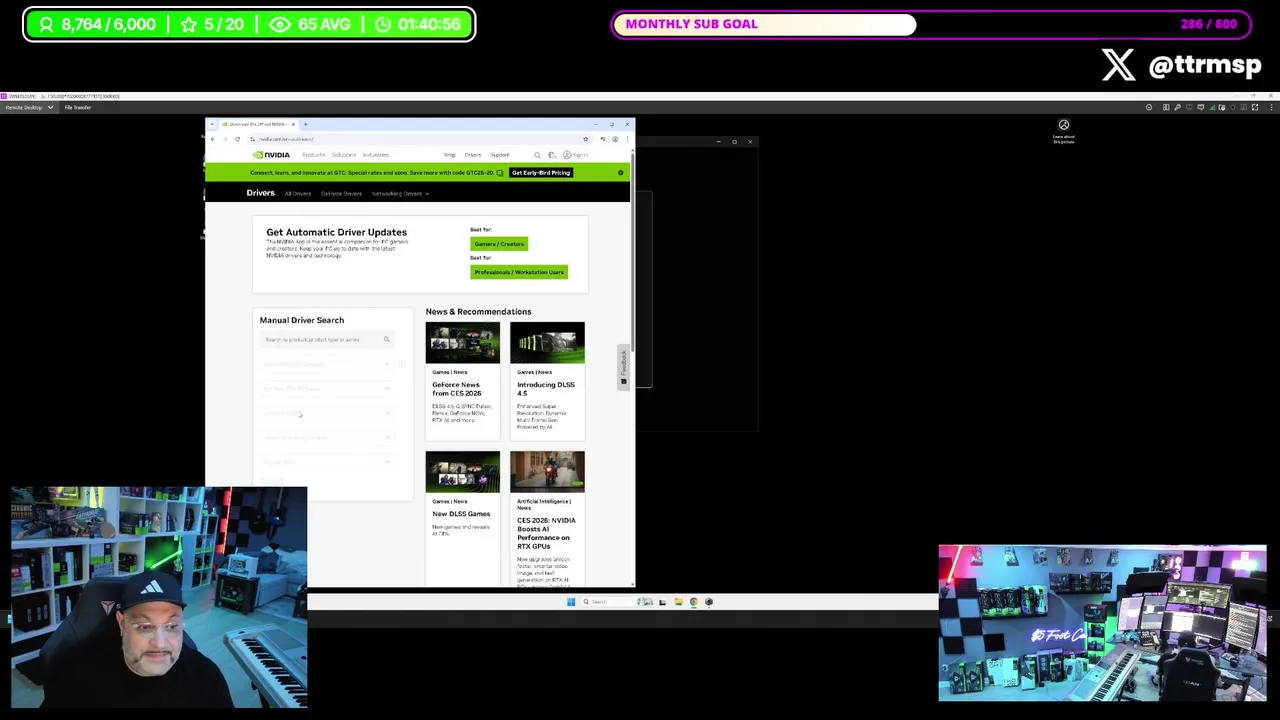Select the GeForce Drivers sub-navigation link

(x=341, y=194)
